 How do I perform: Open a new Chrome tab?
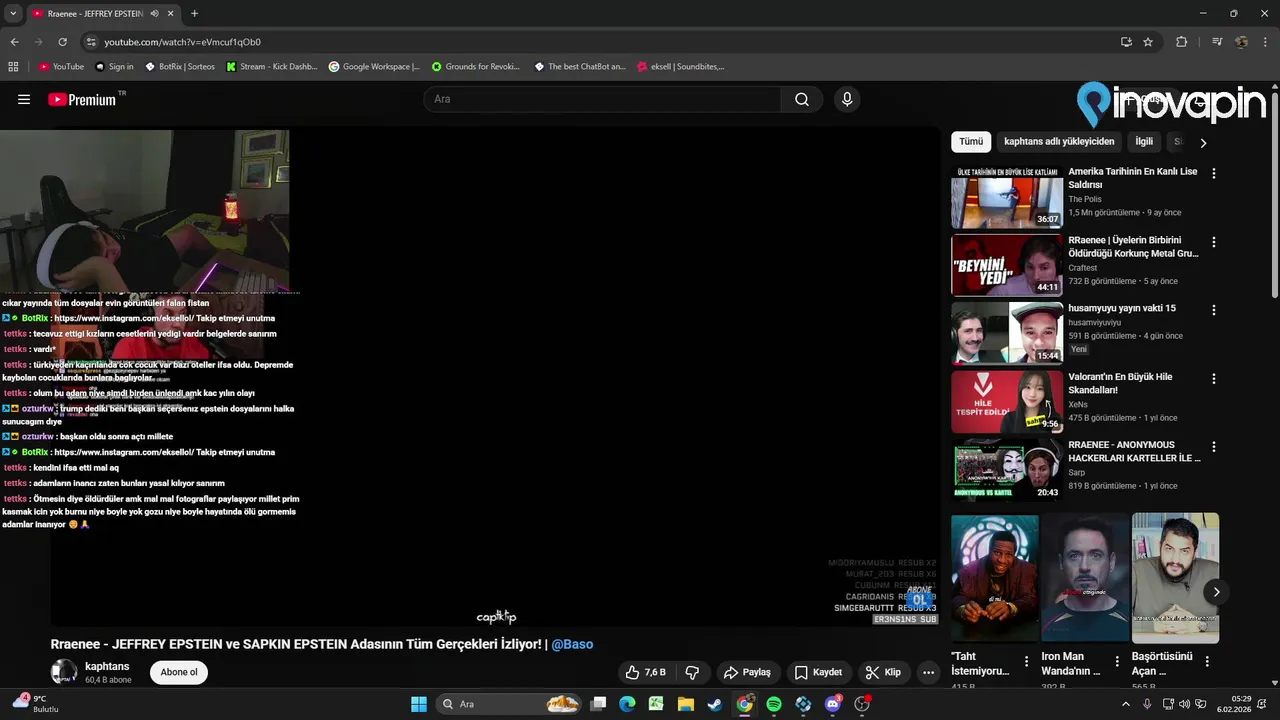(194, 13)
